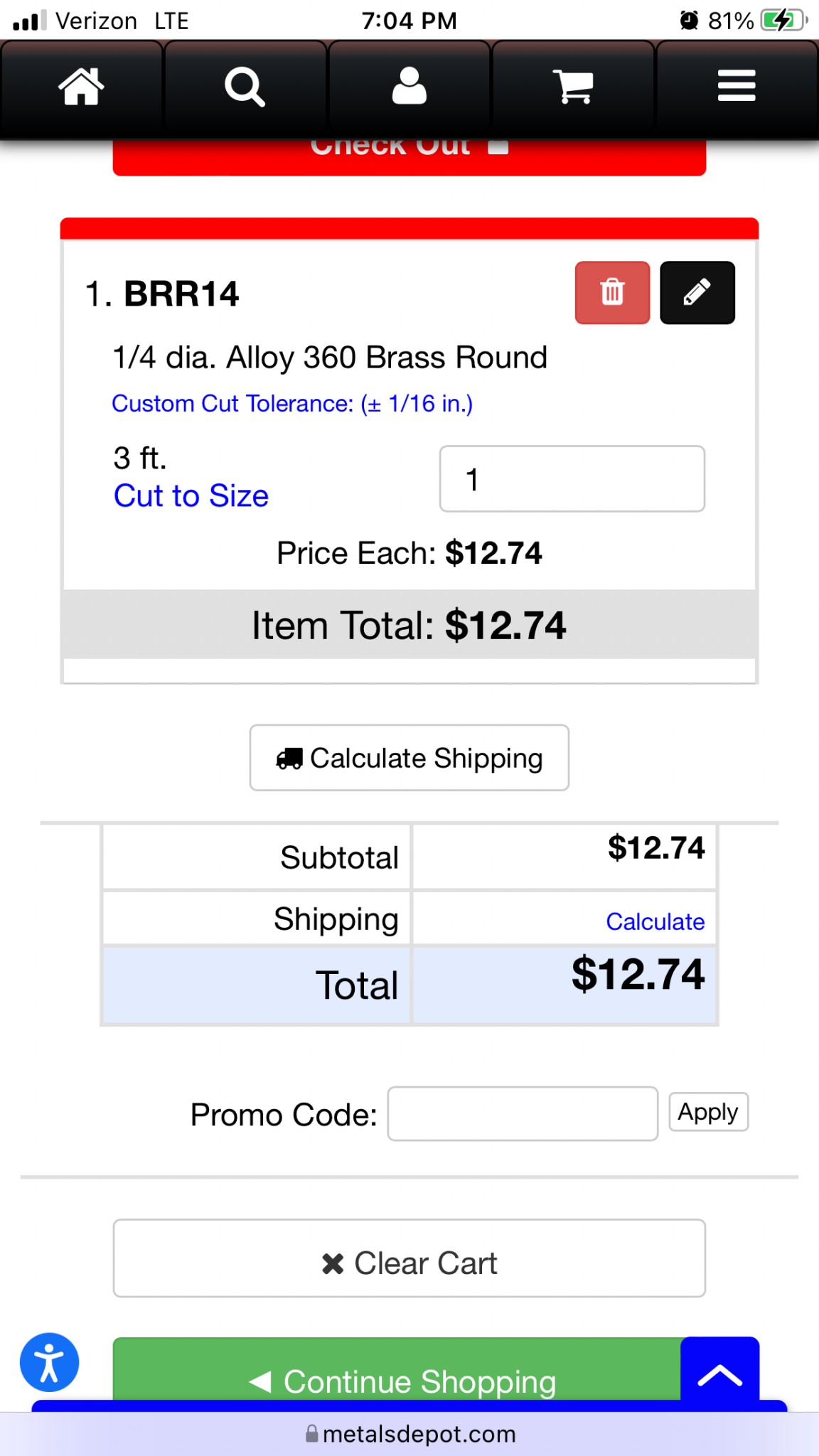Open account using person icon
This screenshot has width=819, height=1456.
pyautogui.click(x=409, y=87)
